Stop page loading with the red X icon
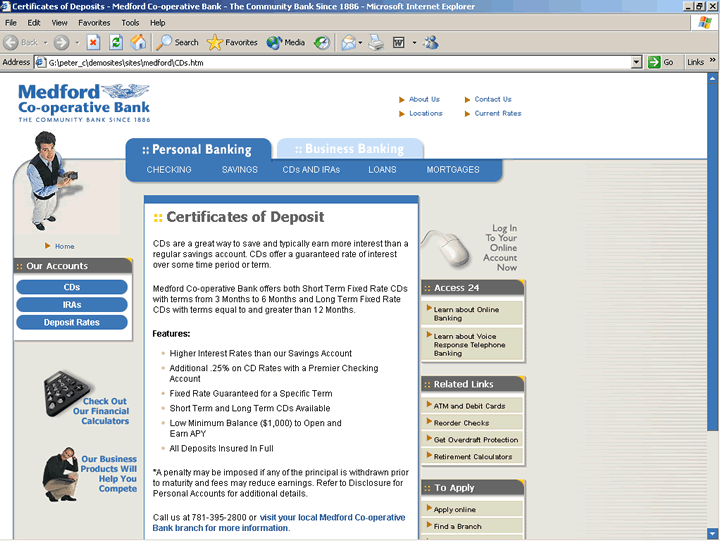720x541 pixels. (x=93, y=43)
